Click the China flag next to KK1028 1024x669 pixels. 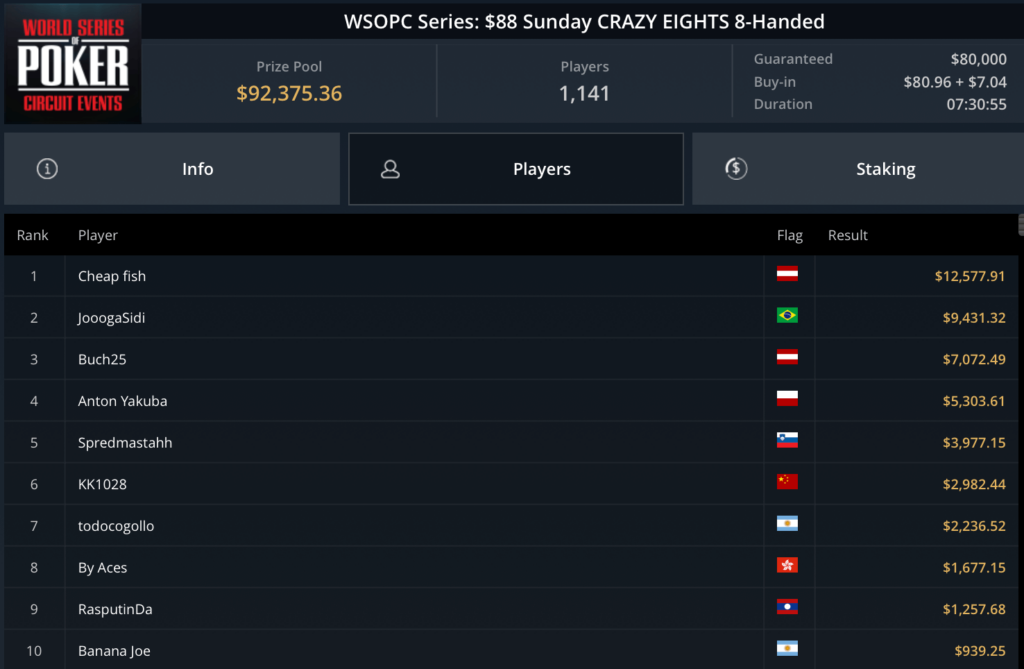point(787,483)
